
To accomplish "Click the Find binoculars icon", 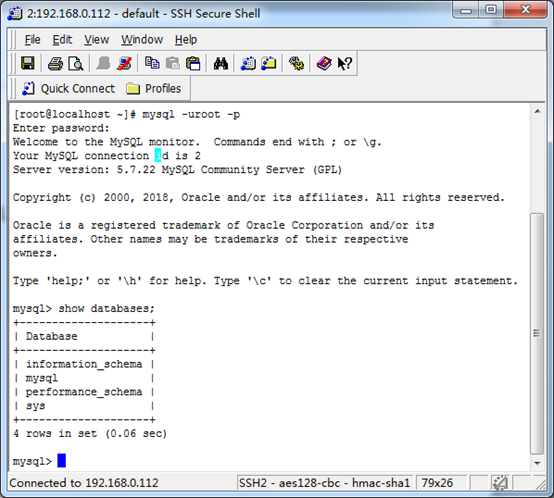I will tap(220, 64).
